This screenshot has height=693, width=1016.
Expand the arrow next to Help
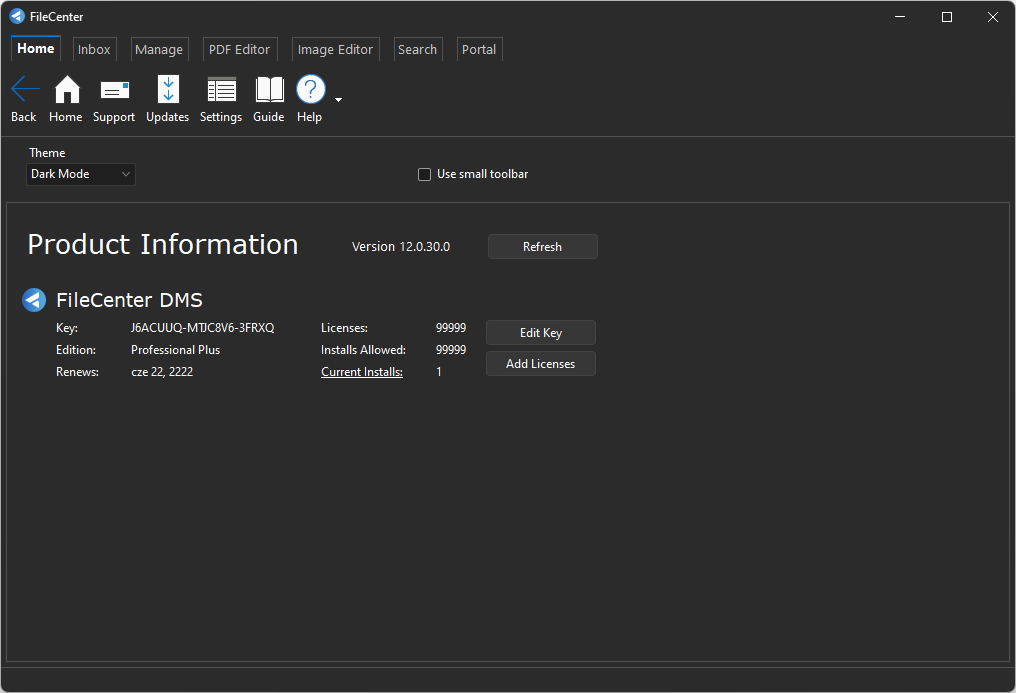click(x=338, y=100)
